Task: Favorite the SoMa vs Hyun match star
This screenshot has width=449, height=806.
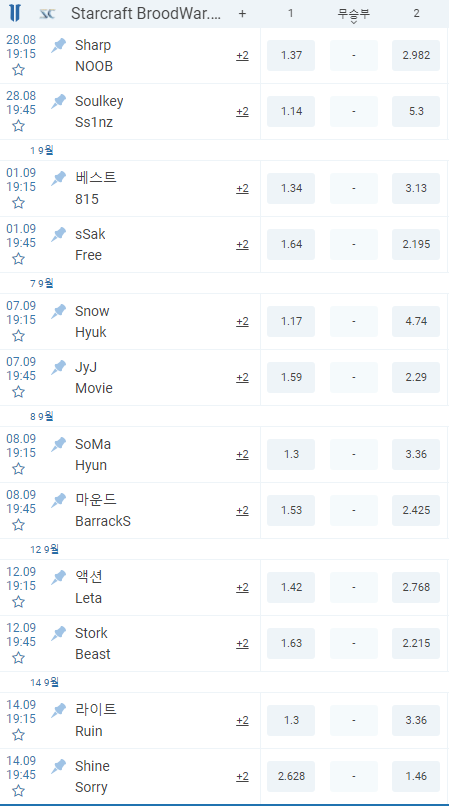Action: coord(19,469)
